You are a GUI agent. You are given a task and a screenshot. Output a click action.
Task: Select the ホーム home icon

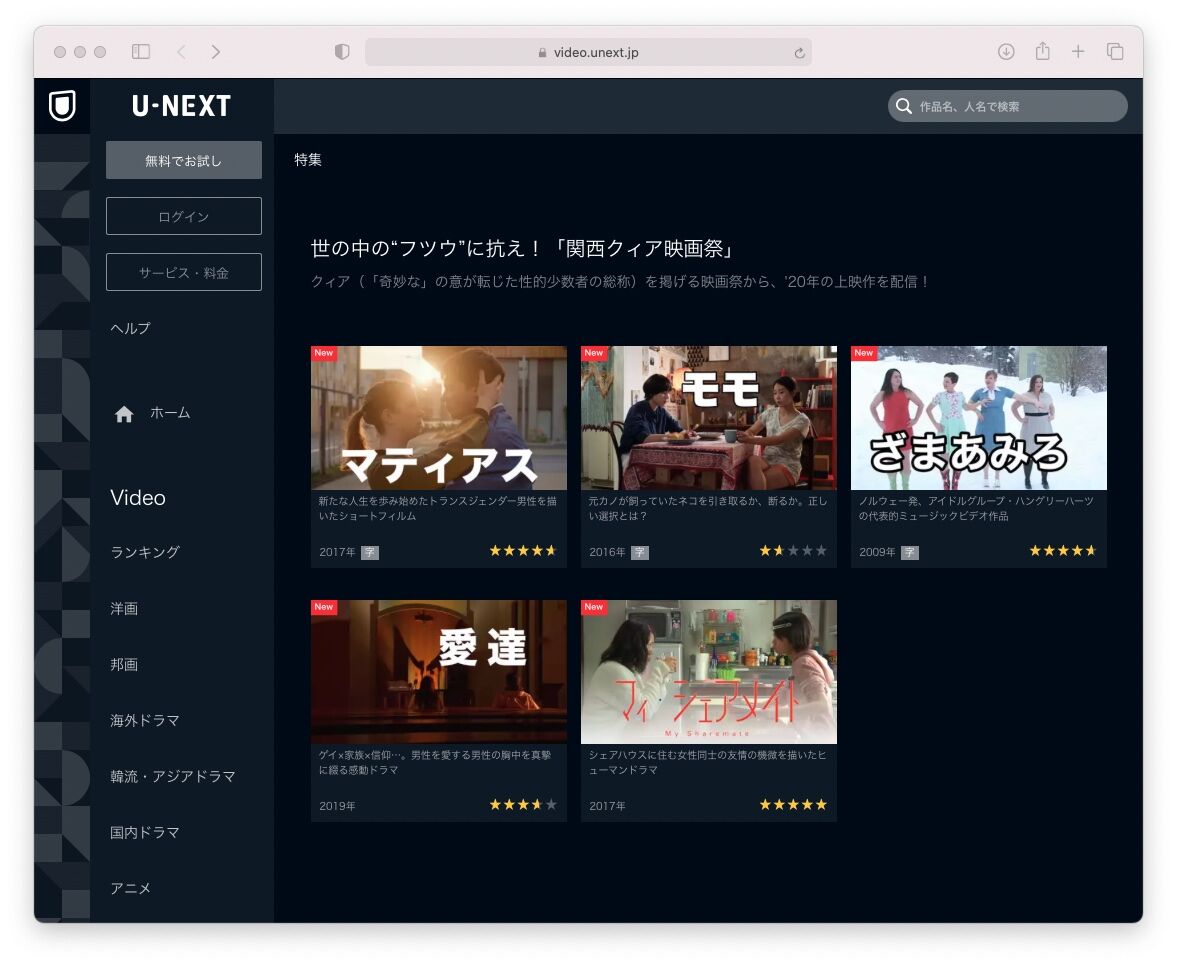[123, 412]
